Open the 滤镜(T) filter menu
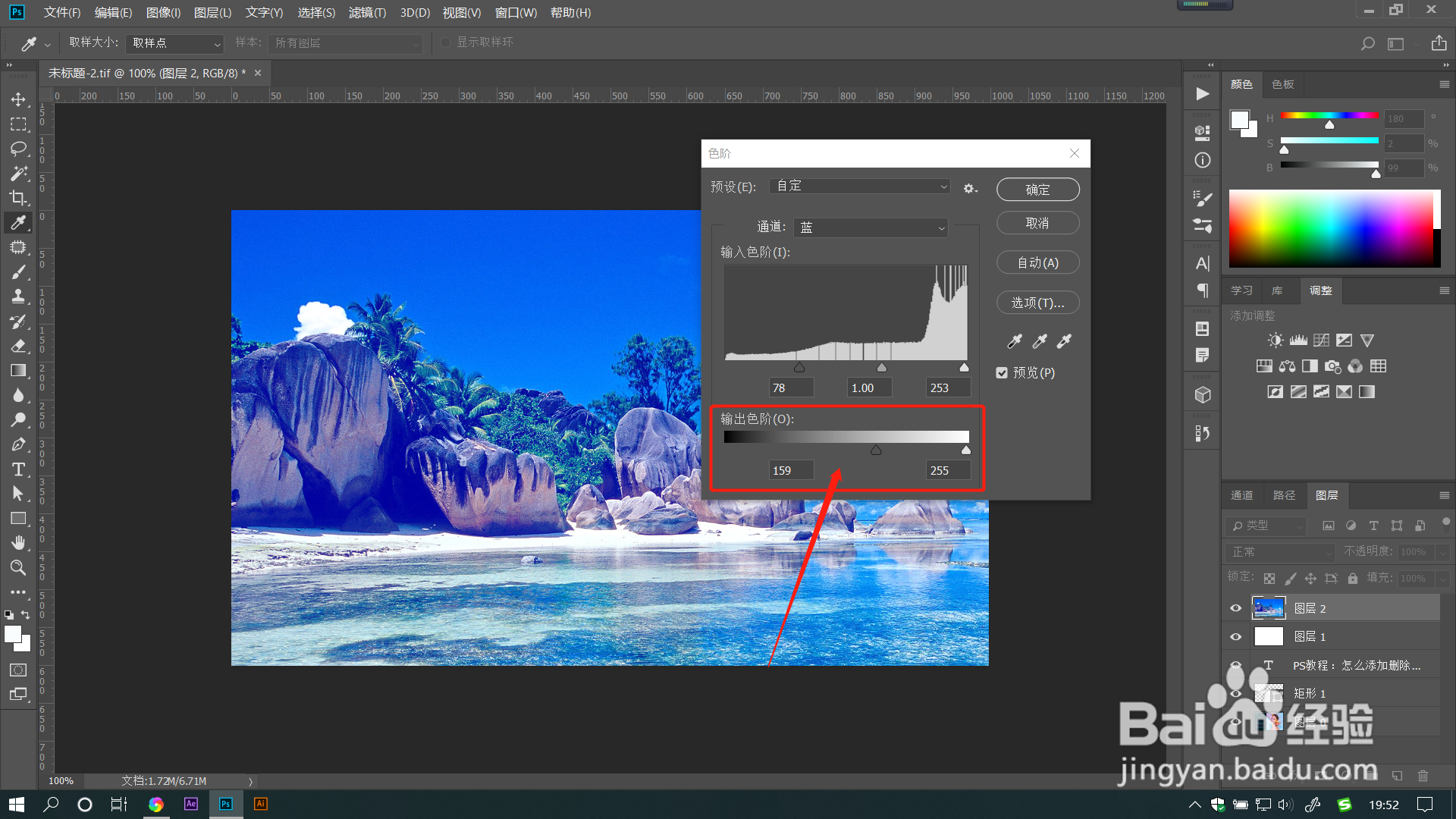Image resolution: width=1456 pixels, height=819 pixels. (367, 13)
